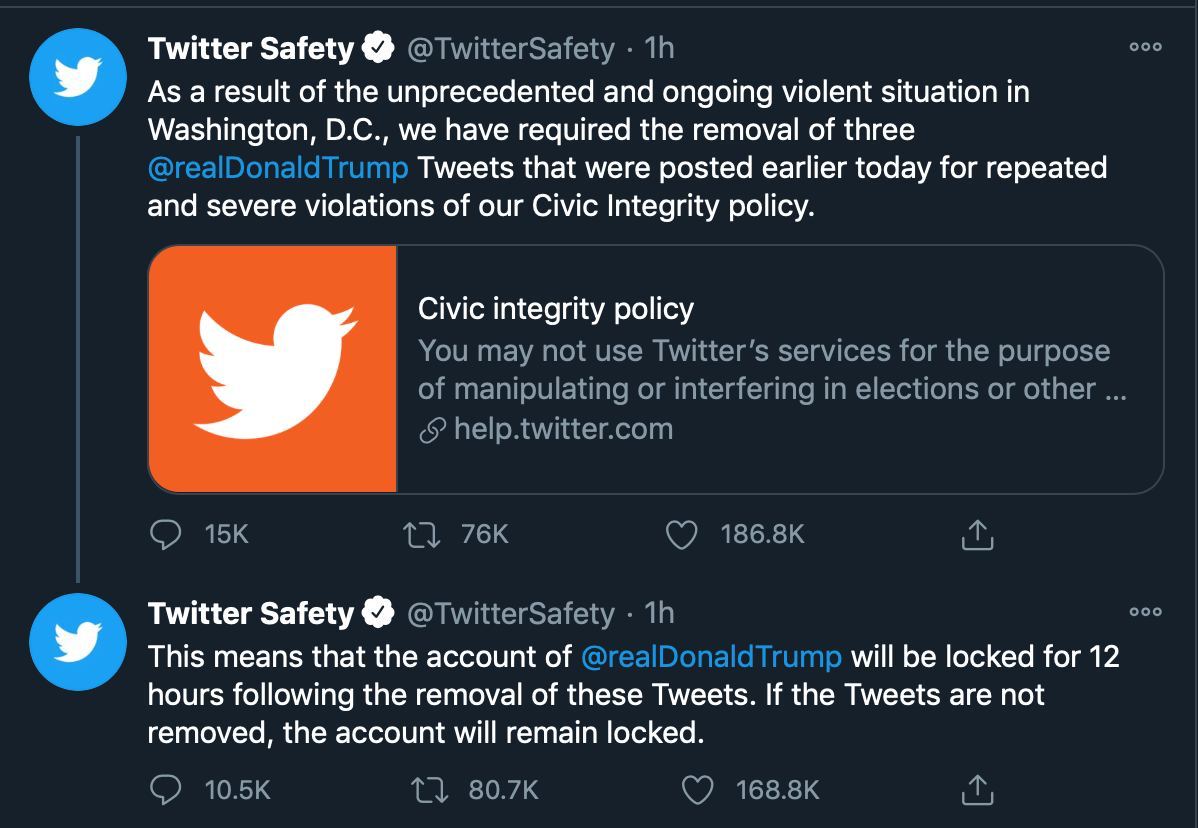The height and width of the screenshot is (828, 1198).
Task: Open @realDonaldTrump mention in second tweet
Action: [711, 657]
